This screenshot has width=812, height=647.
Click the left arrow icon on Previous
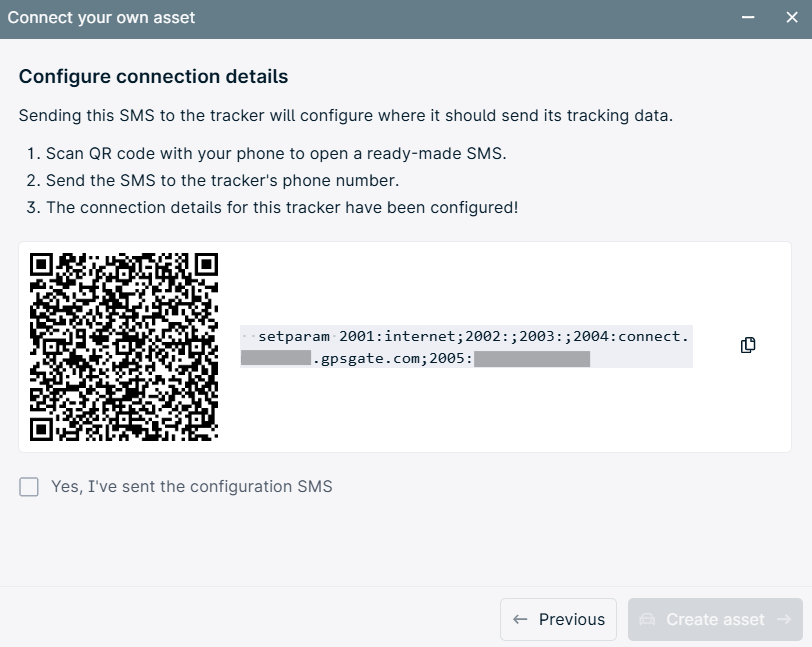[520, 620]
